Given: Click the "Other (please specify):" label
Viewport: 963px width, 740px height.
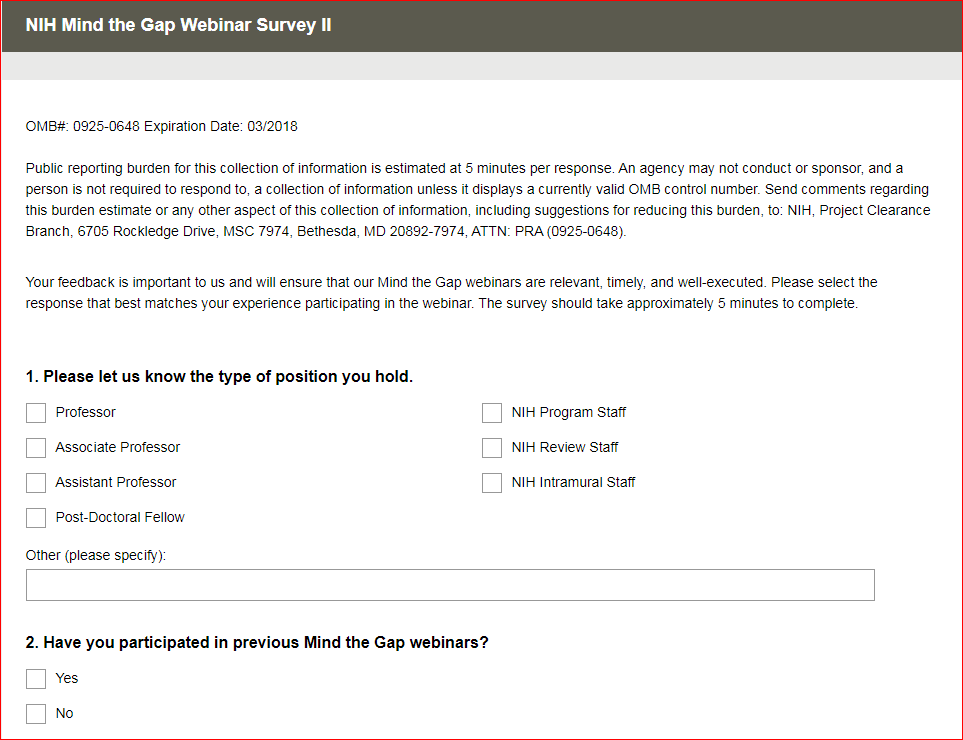Looking at the screenshot, I should click(x=96, y=555).
